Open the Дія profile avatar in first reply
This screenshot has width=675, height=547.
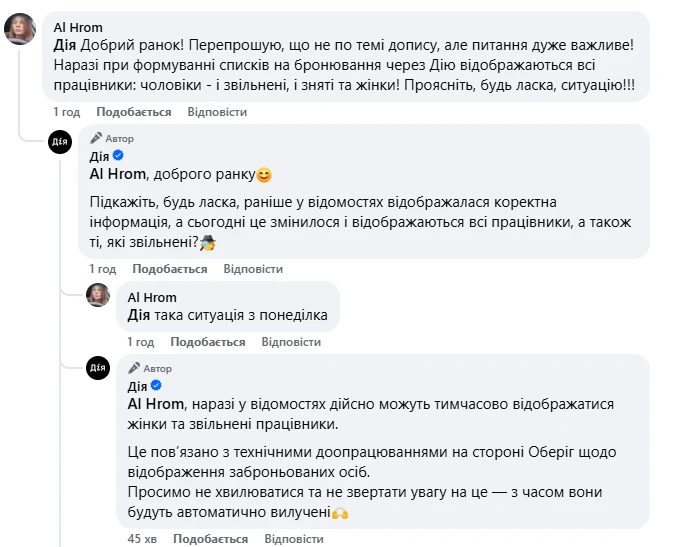point(60,142)
